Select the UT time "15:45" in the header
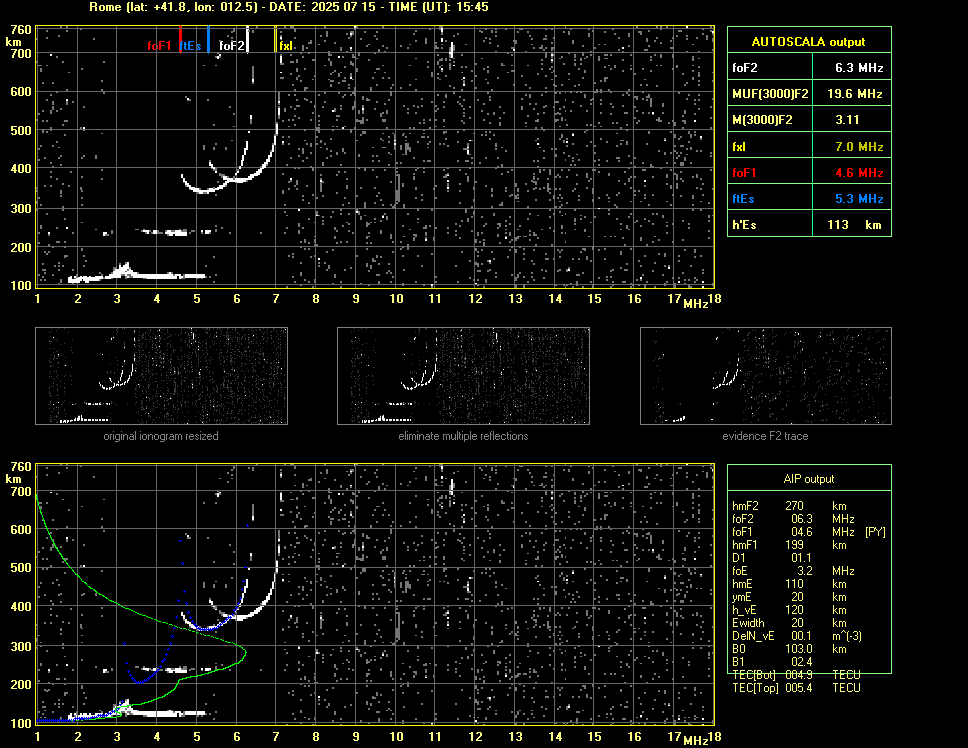Image resolution: width=968 pixels, height=748 pixels. (x=472, y=7)
